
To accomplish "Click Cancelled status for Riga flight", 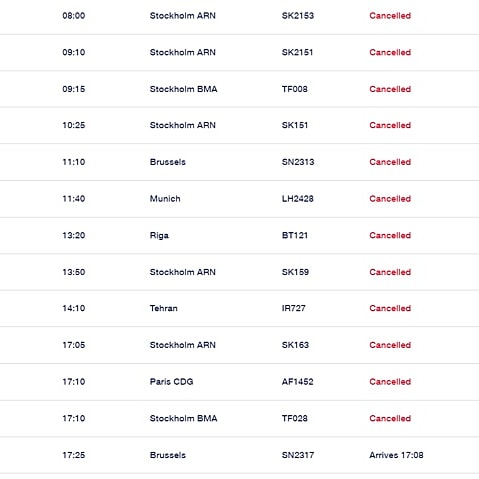I will [x=390, y=235].
